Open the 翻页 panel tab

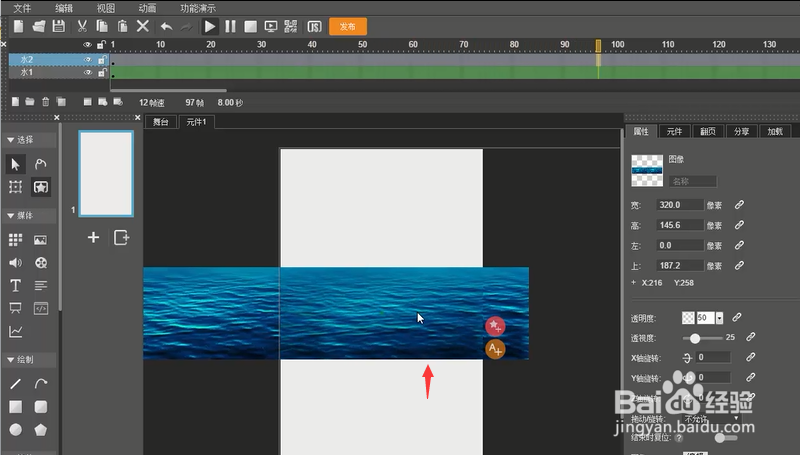pyautogui.click(x=708, y=132)
